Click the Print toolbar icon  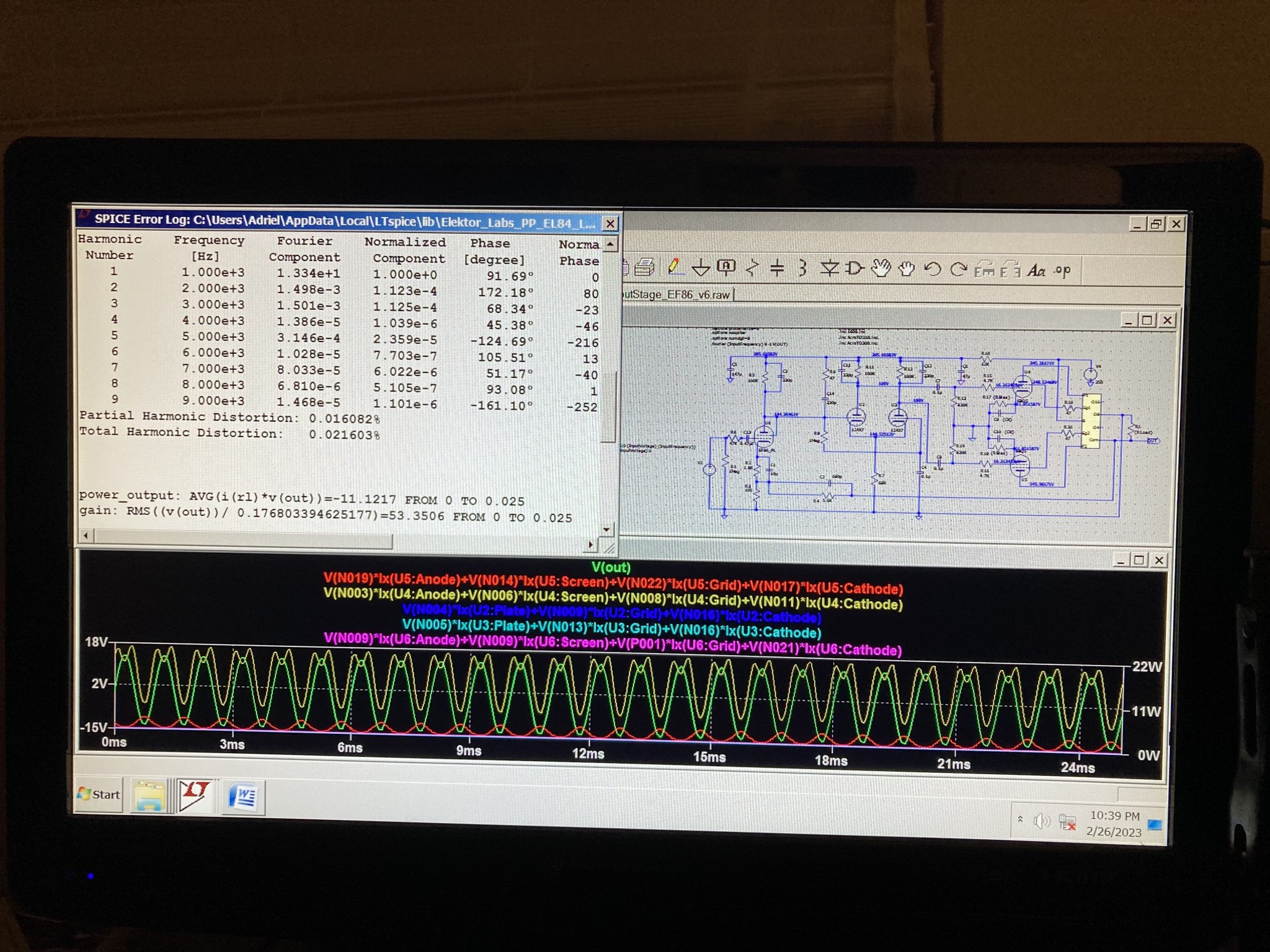pos(645,267)
